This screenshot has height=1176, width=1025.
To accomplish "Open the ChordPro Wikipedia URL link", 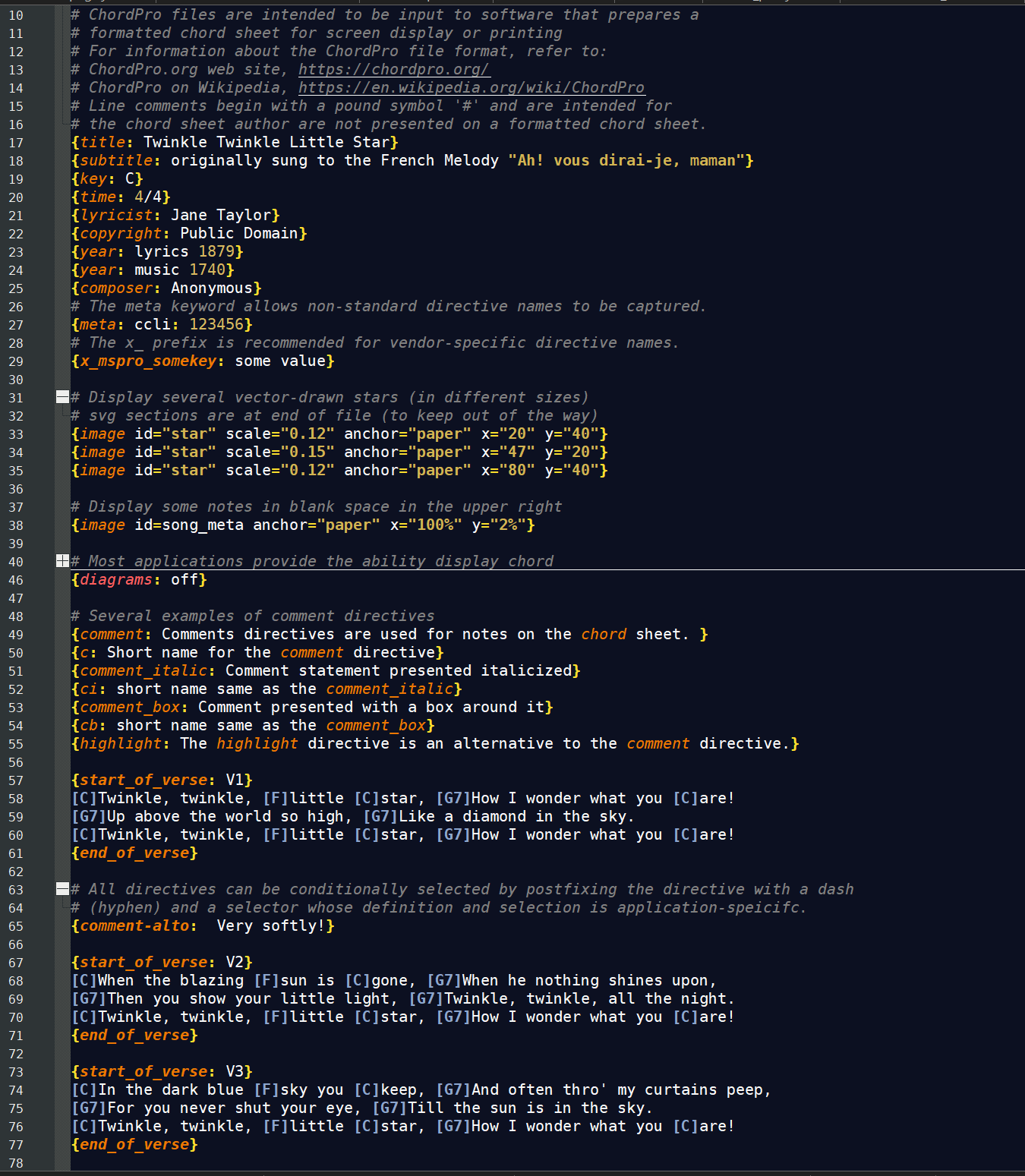I will 471,87.
